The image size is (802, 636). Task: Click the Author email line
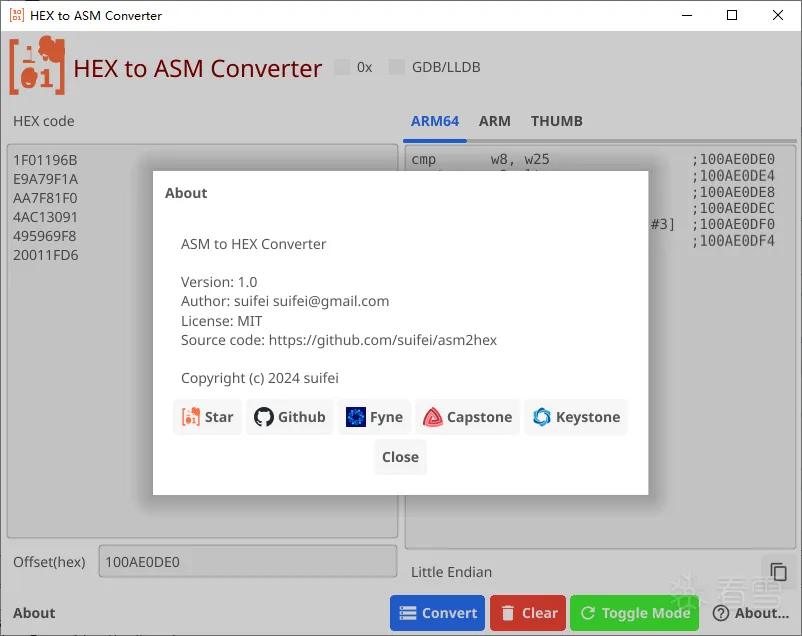point(285,301)
